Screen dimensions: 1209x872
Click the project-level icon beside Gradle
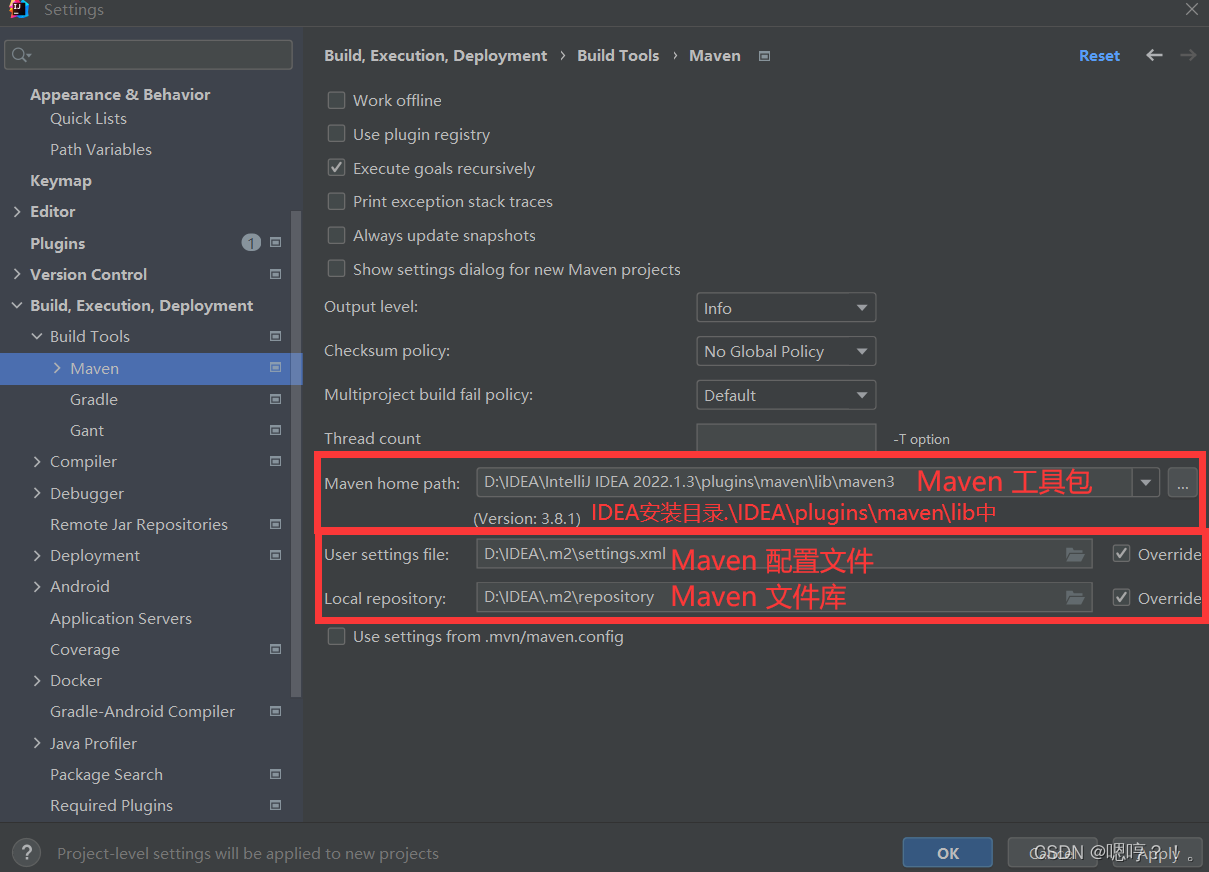tap(276, 399)
